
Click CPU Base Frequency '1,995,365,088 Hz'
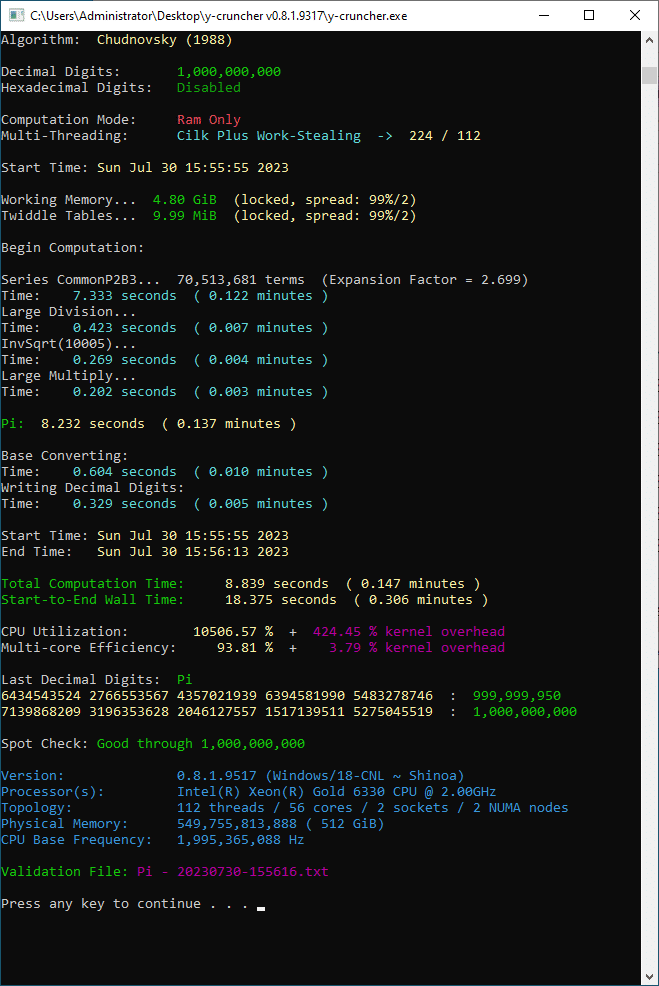pos(240,840)
